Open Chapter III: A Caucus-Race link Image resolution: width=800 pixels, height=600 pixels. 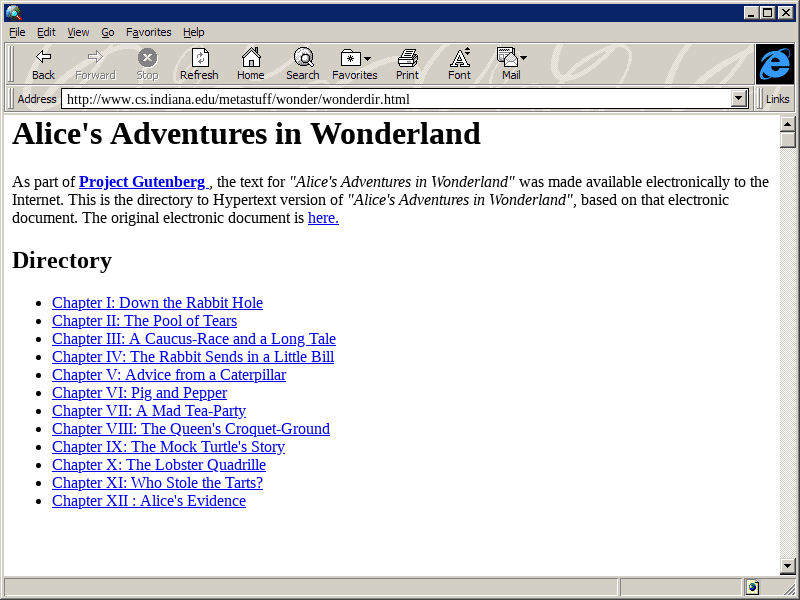pos(194,339)
